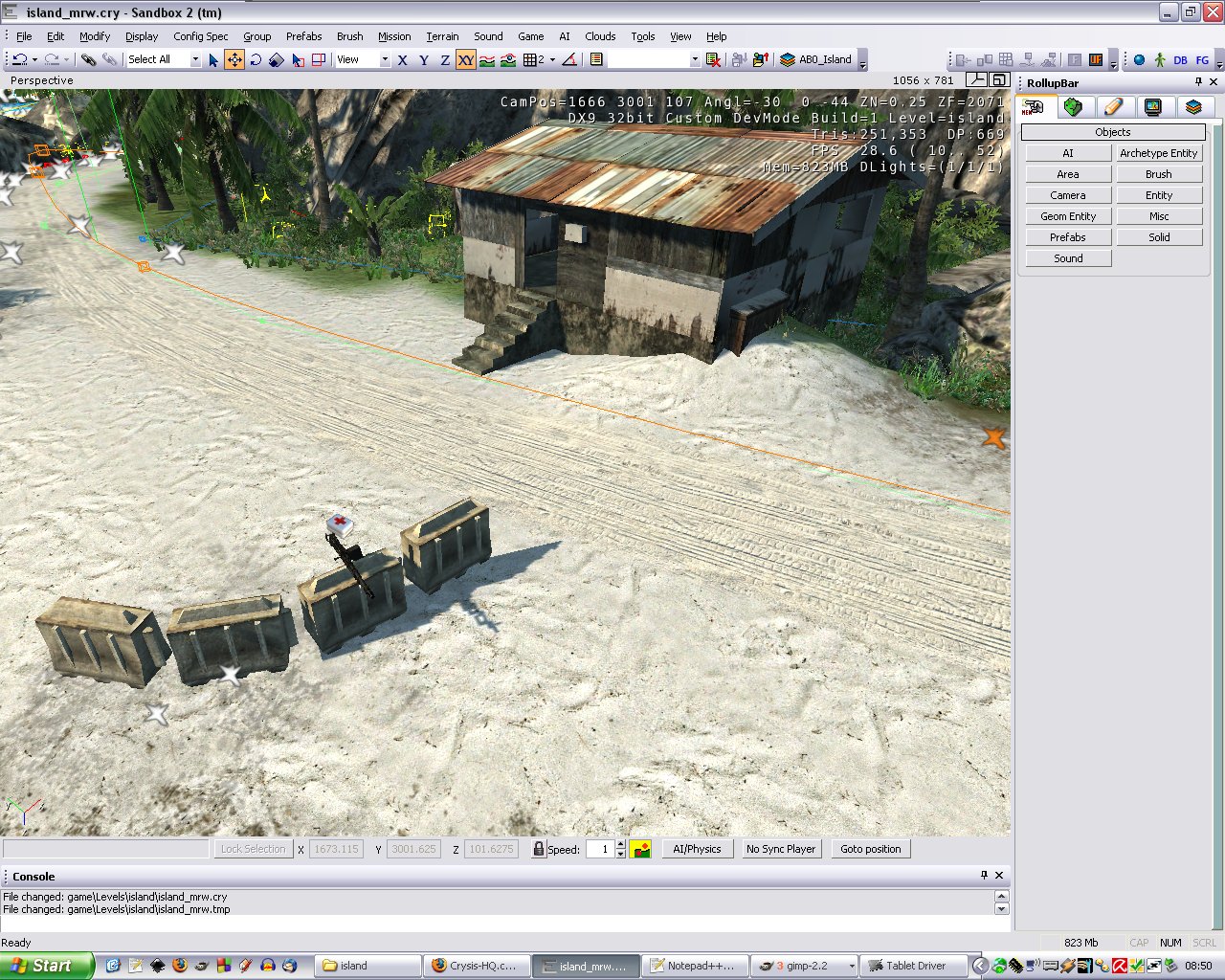Open the snap grid size dropdown arrow
Viewport: 1225px width, 980px height.
(x=552, y=59)
